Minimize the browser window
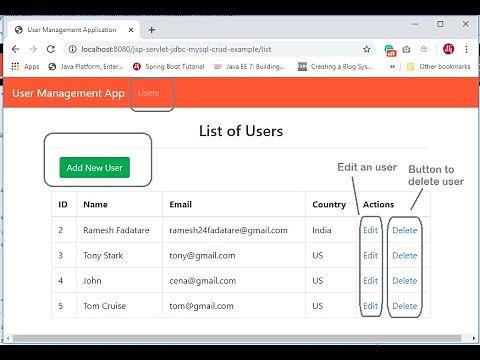This screenshot has height=360, width=480. click(x=415, y=24)
